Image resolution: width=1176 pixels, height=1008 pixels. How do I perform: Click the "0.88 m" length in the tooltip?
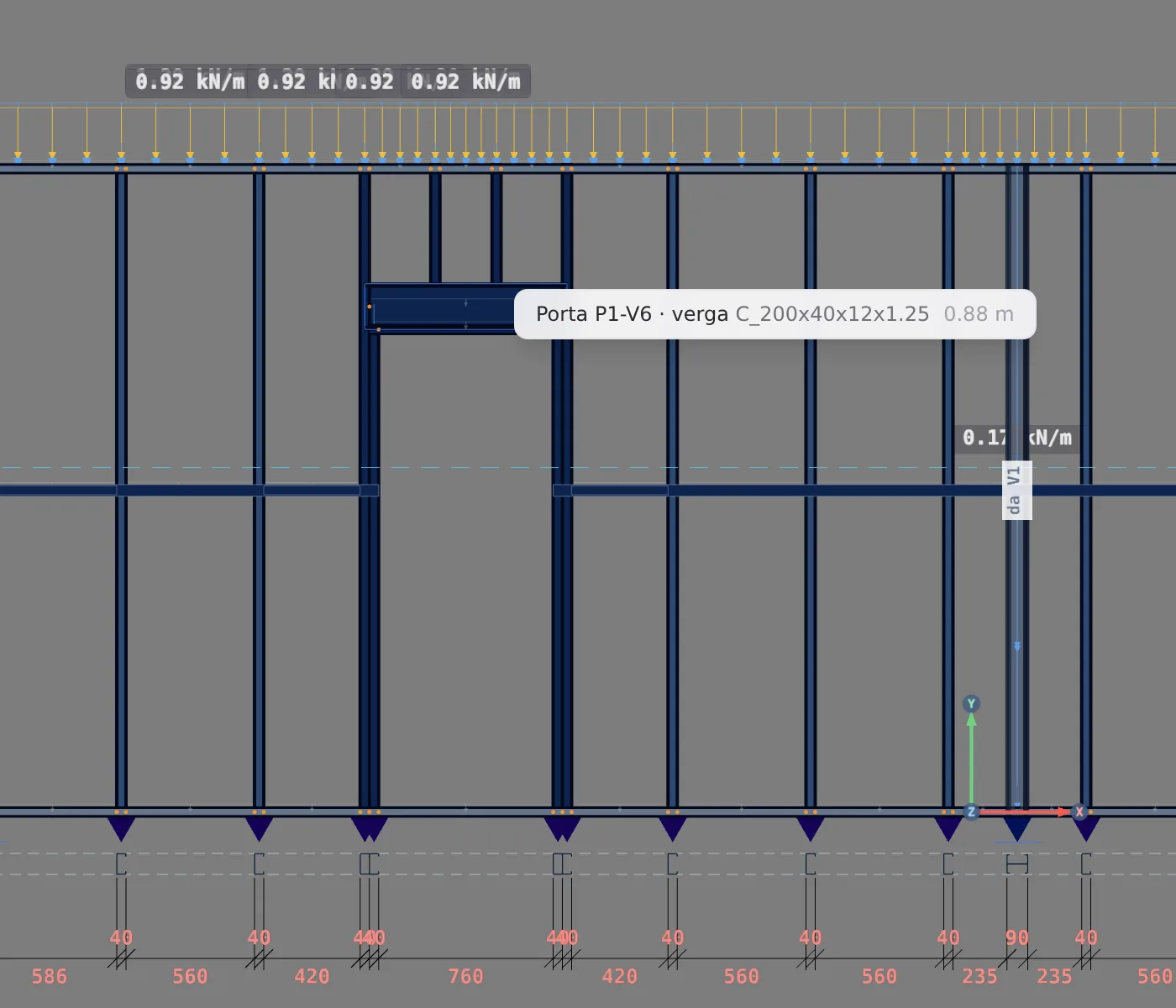[979, 314]
